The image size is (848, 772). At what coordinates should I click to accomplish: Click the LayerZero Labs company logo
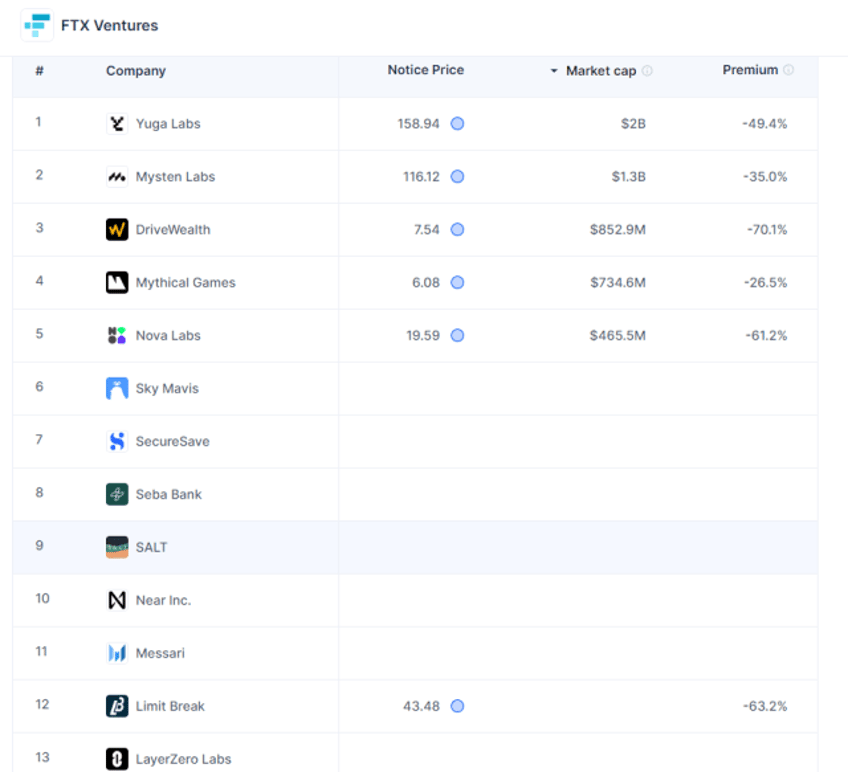point(117,759)
